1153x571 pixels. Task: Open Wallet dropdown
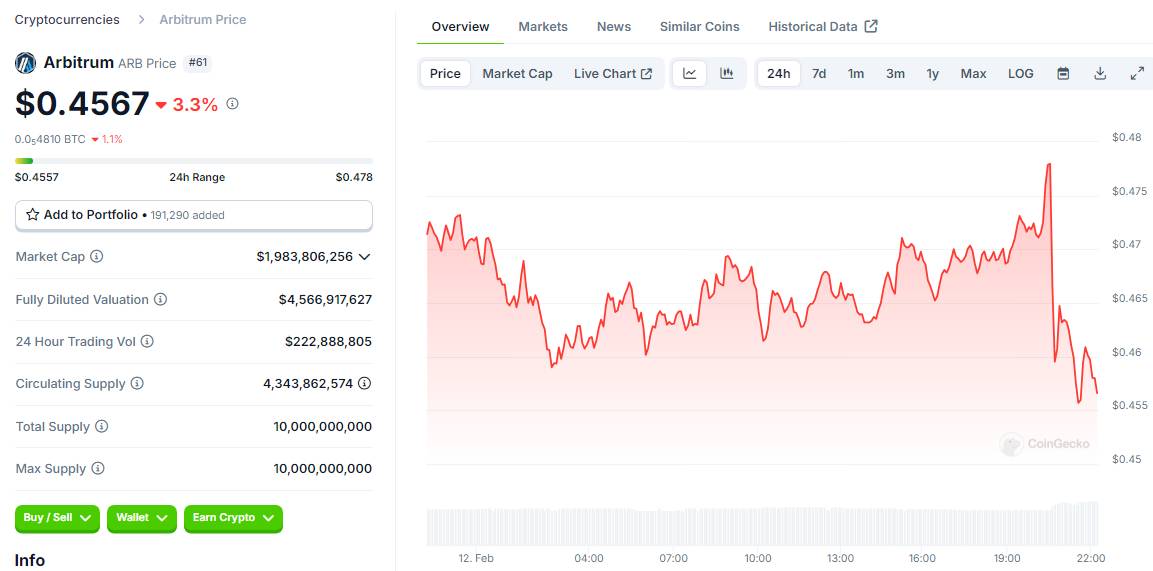tap(141, 518)
